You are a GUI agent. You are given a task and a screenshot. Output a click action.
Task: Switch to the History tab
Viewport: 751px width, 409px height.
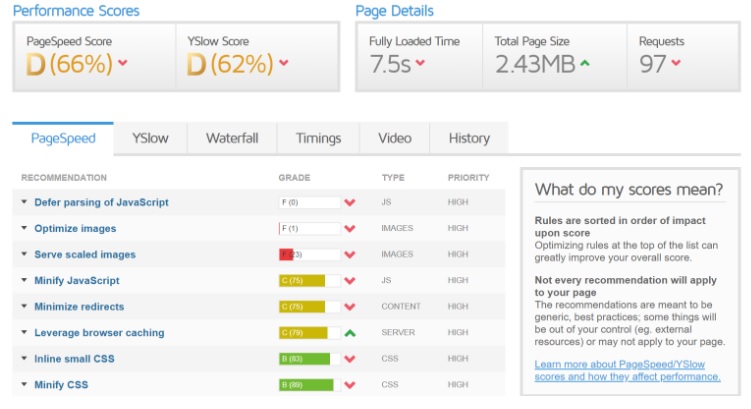point(469,139)
